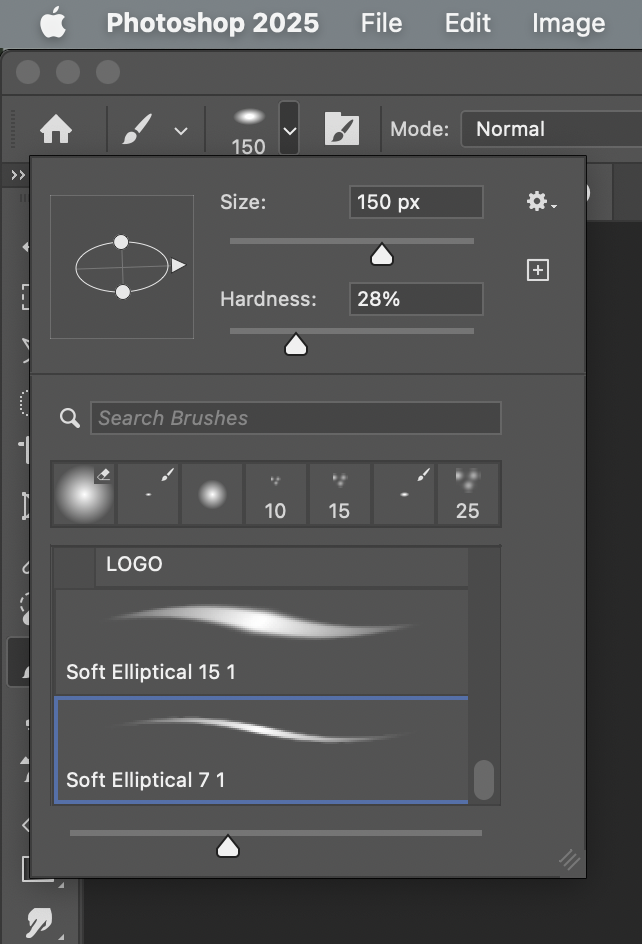Click the search brushes magnifier icon
The width and height of the screenshot is (642, 944).
tap(69, 418)
